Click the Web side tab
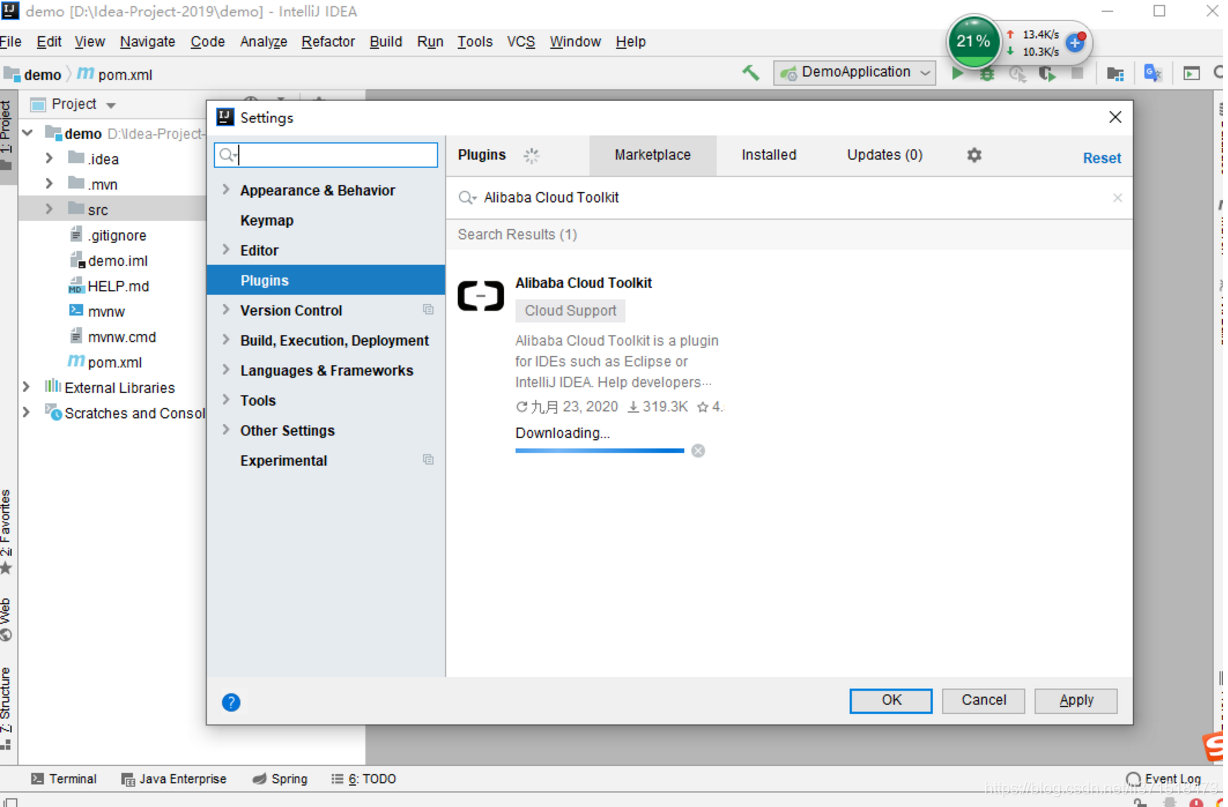 click(6, 620)
